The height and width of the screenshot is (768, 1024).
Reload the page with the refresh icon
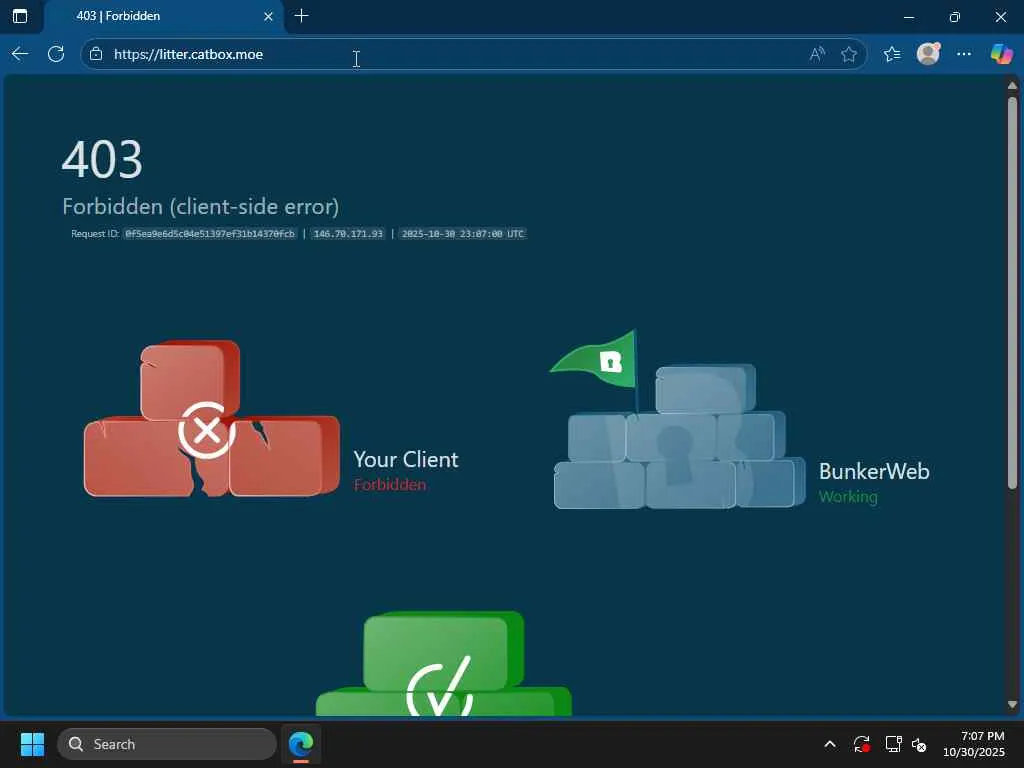(x=56, y=54)
